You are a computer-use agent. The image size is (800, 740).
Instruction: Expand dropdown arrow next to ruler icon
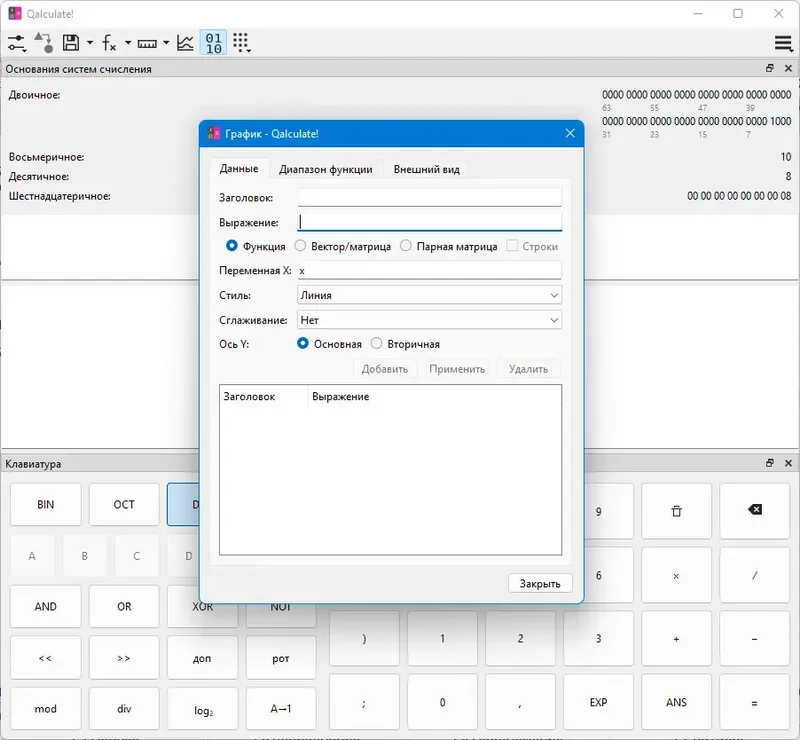coord(166,43)
